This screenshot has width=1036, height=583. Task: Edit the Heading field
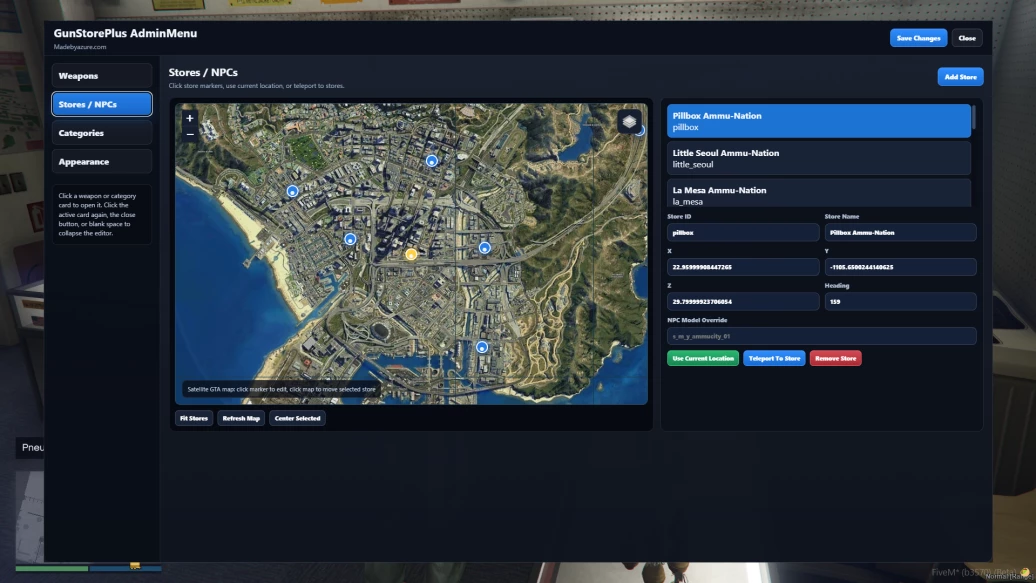pos(900,301)
